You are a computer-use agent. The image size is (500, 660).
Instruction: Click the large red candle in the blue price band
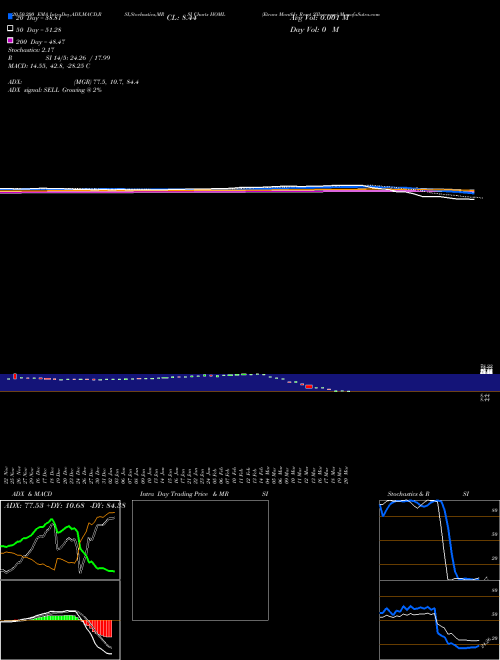[309, 386]
